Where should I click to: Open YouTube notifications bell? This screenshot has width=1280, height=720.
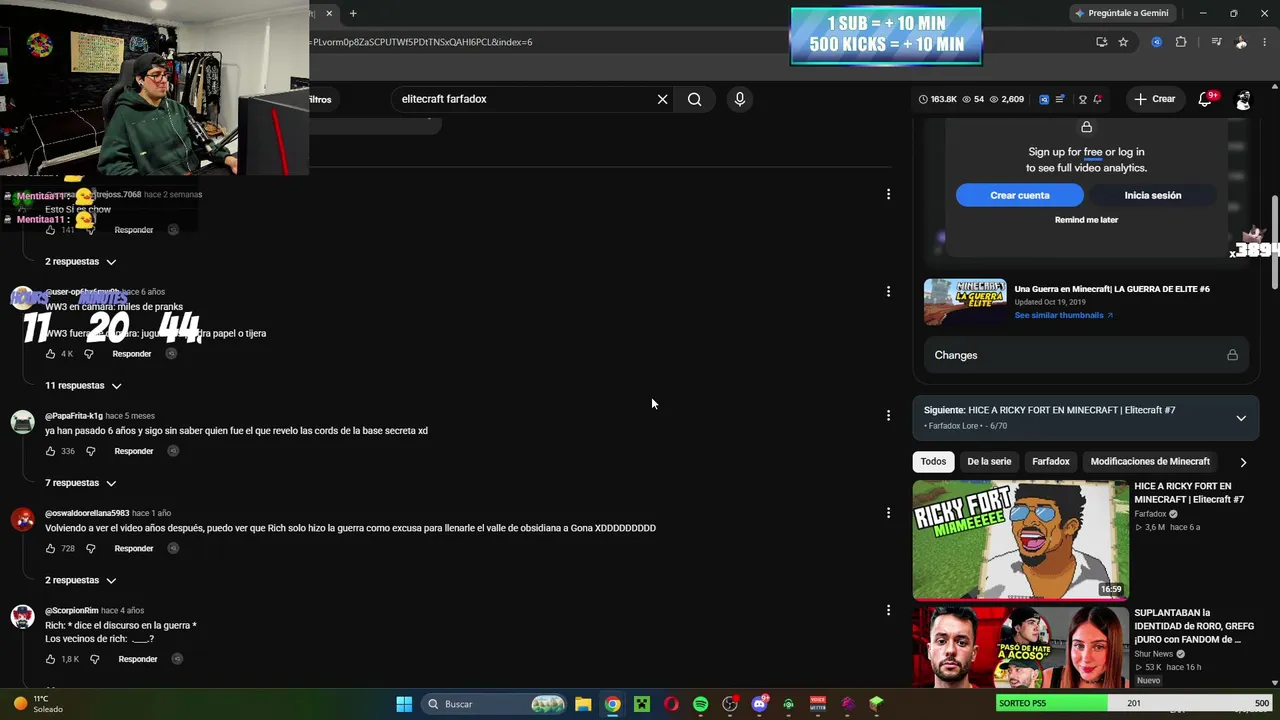coord(1206,99)
